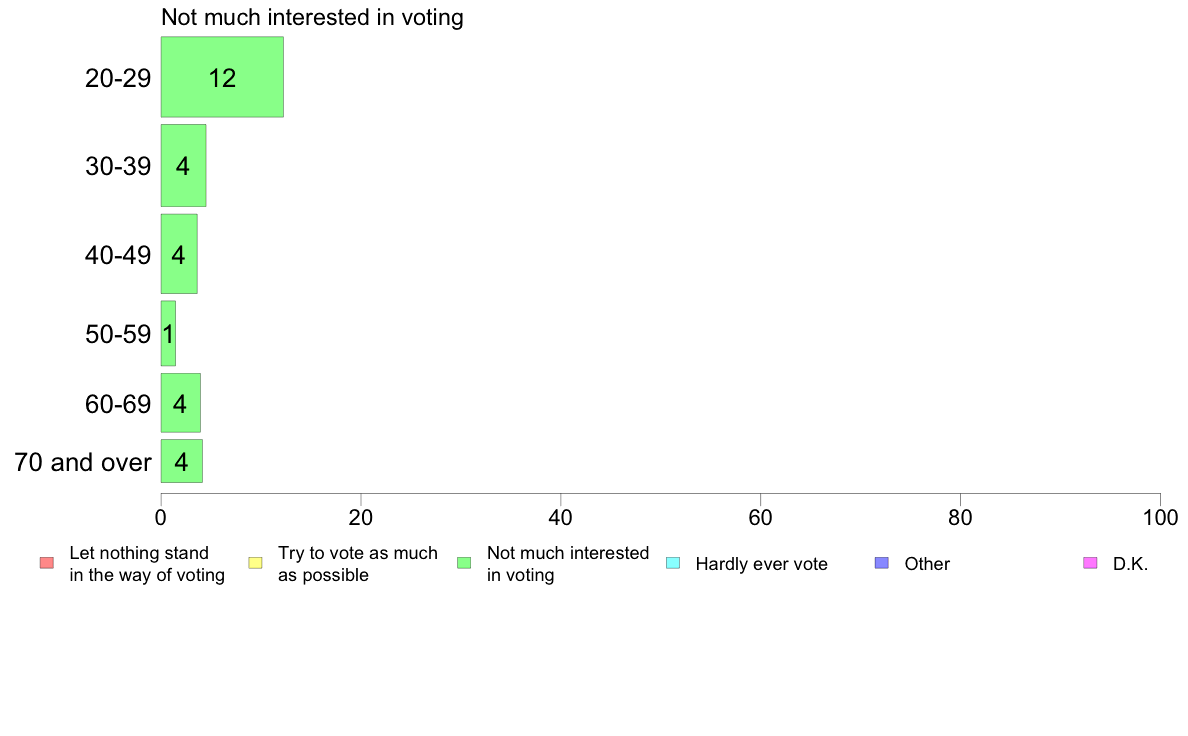Click the 'Hardly ever vote' legend label
The height and width of the screenshot is (736, 1188).
pyautogui.click(x=761, y=564)
